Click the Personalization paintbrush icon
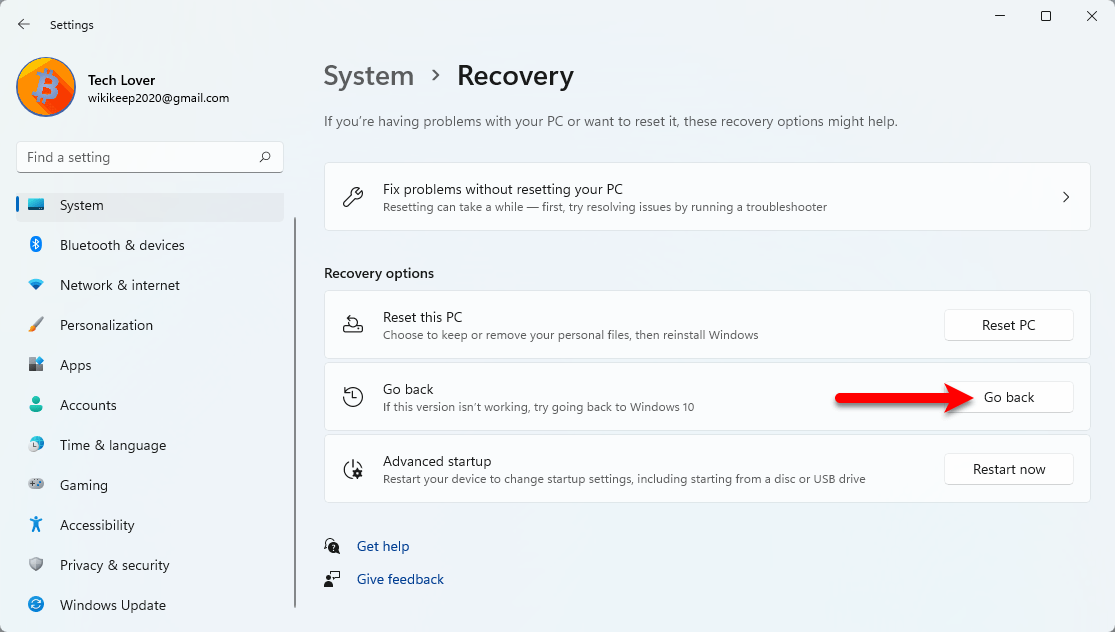 (x=36, y=325)
